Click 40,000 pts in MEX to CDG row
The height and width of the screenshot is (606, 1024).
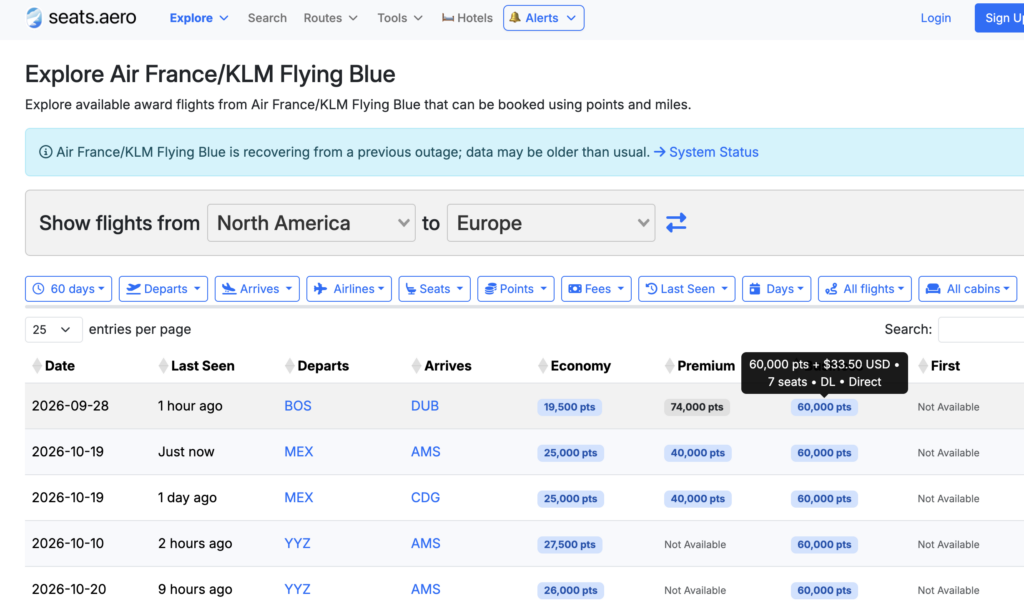click(x=697, y=498)
